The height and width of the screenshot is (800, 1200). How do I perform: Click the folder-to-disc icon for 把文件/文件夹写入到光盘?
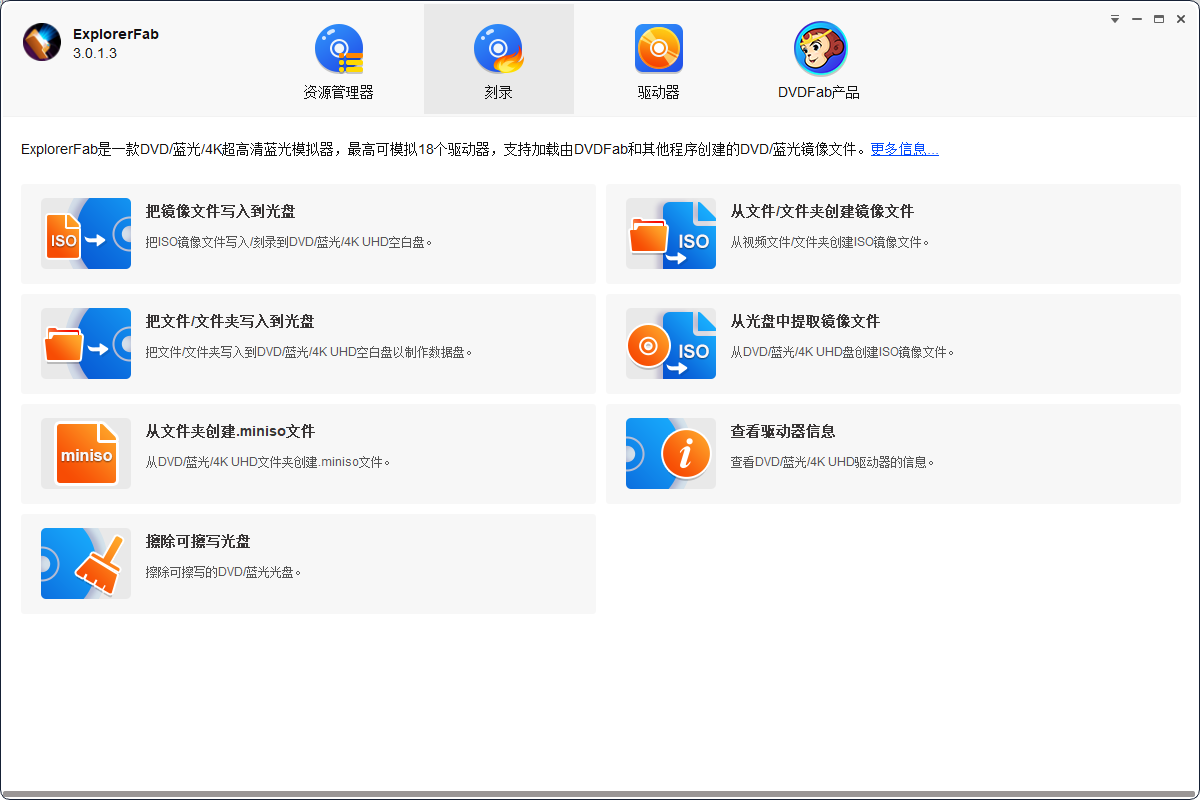coord(86,344)
